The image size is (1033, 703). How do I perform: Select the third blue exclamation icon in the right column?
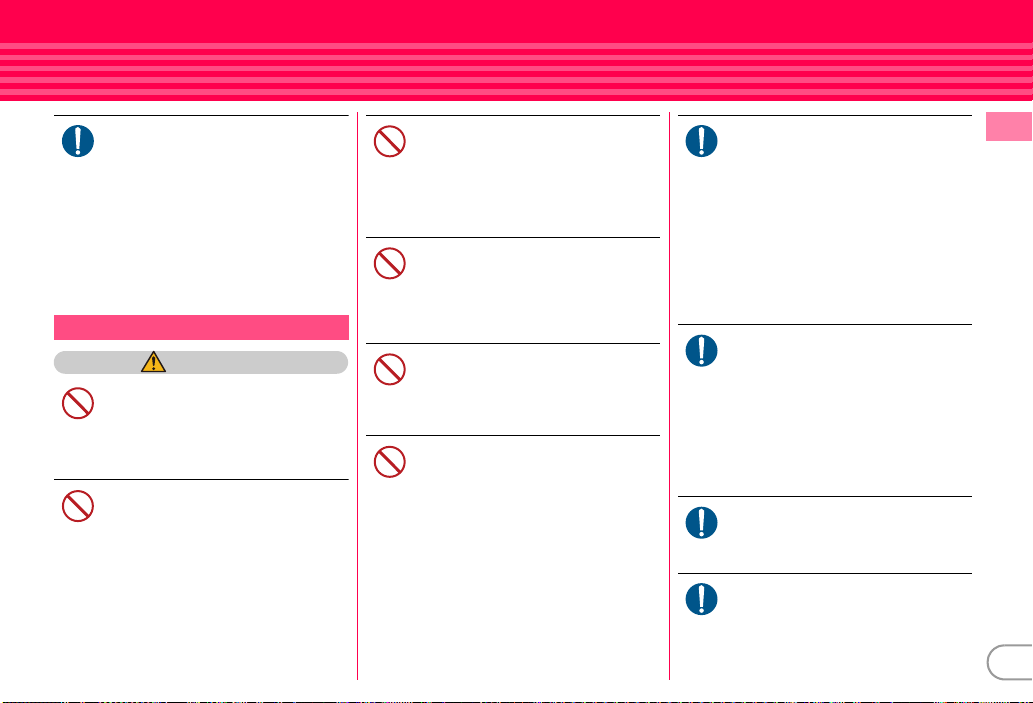pyautogui.click(x=702, y=523)
